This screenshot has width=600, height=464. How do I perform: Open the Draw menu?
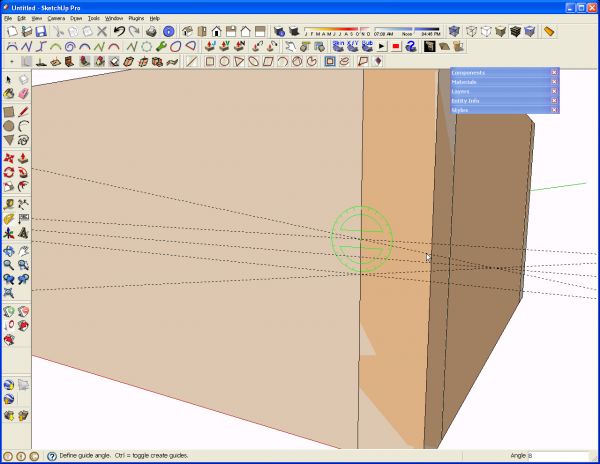[76, 18]
